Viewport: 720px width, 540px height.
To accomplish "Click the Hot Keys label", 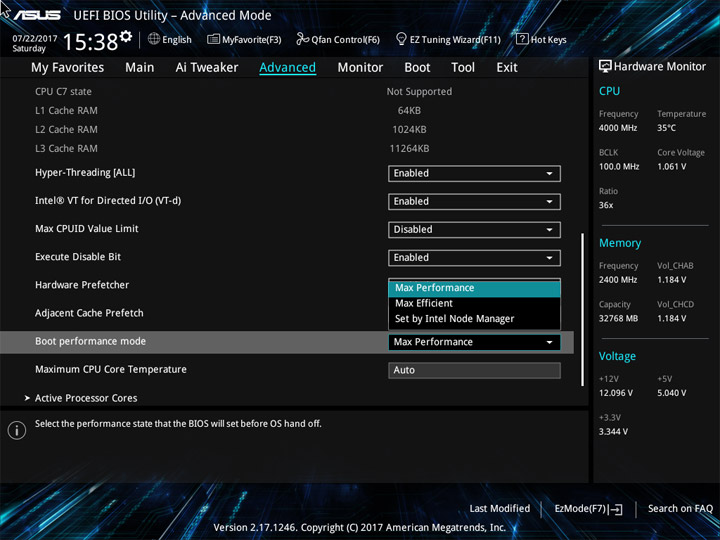I will 548,40.
